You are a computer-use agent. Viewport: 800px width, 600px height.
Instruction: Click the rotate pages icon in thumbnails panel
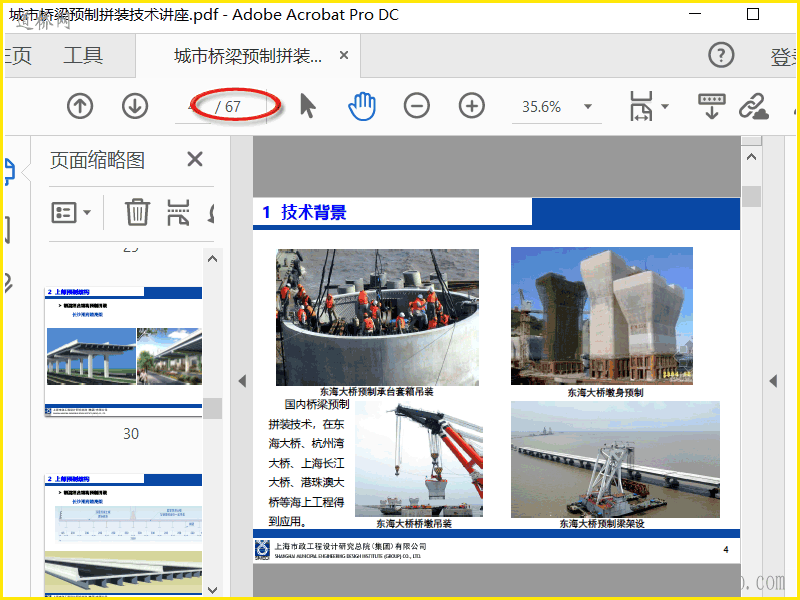211,212
